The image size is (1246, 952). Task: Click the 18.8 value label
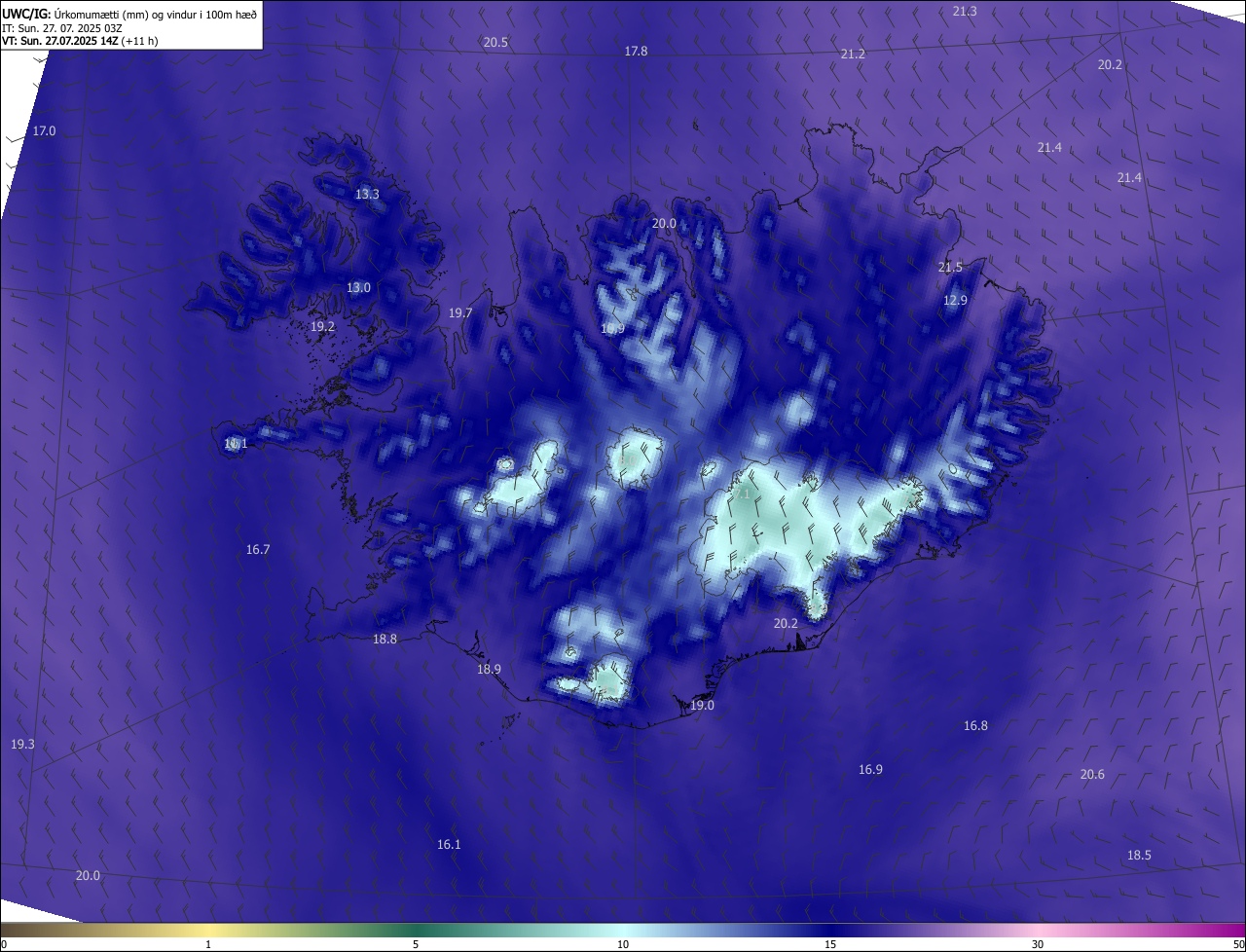pos(385,639)
